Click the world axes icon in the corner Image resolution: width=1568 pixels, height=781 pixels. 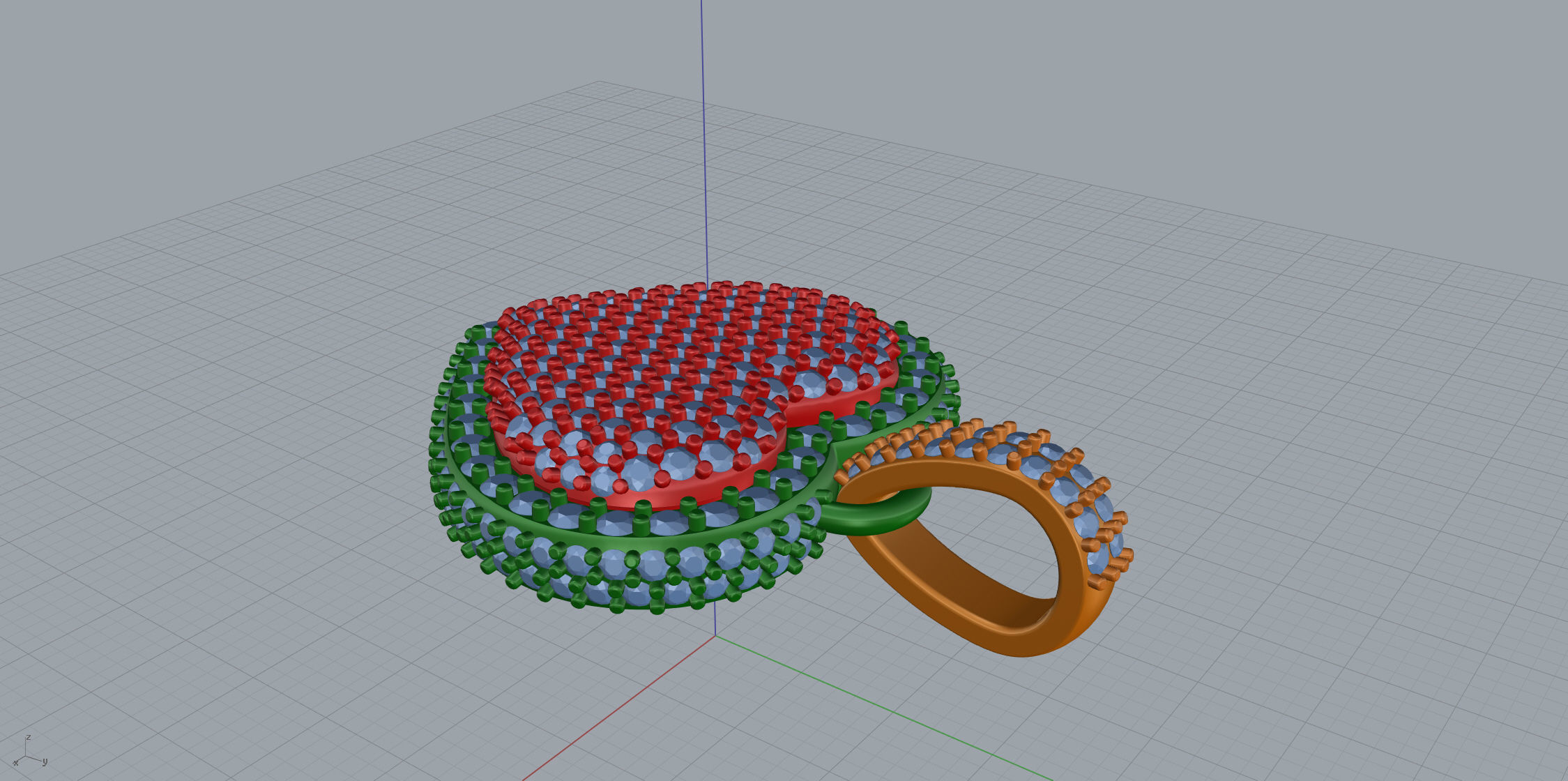pos(30,752)
